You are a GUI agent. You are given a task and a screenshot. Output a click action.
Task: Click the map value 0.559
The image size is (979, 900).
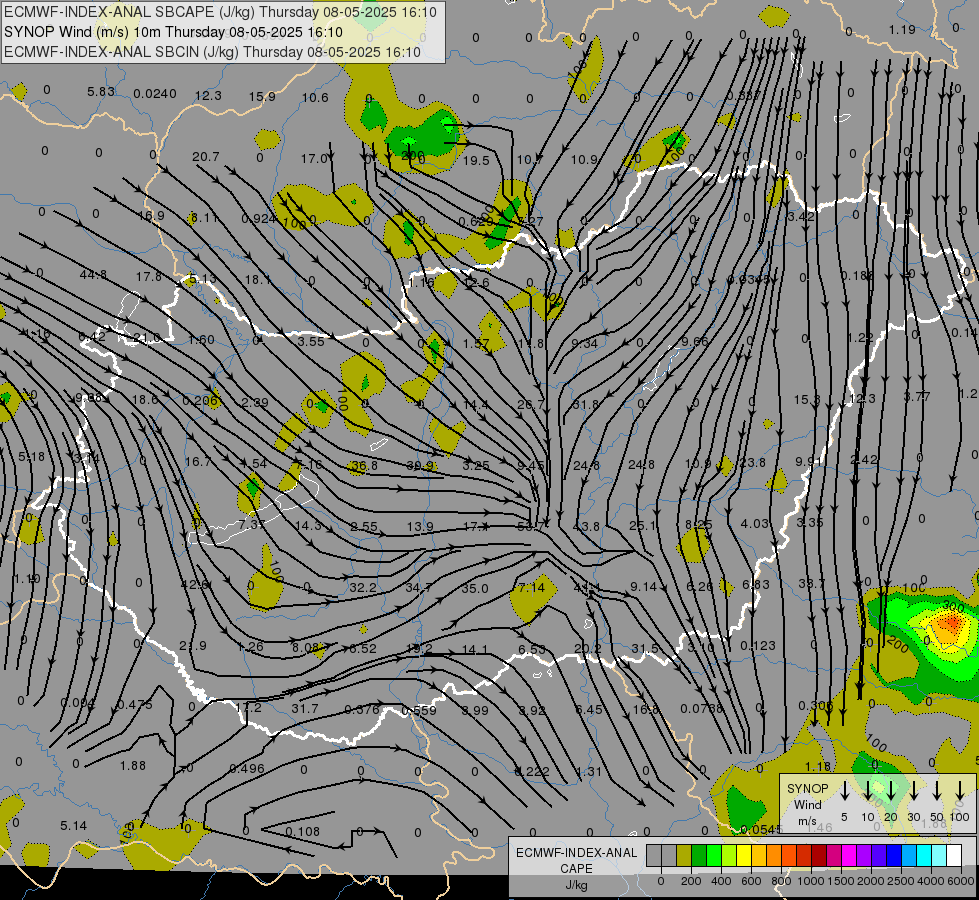point(419,710)
